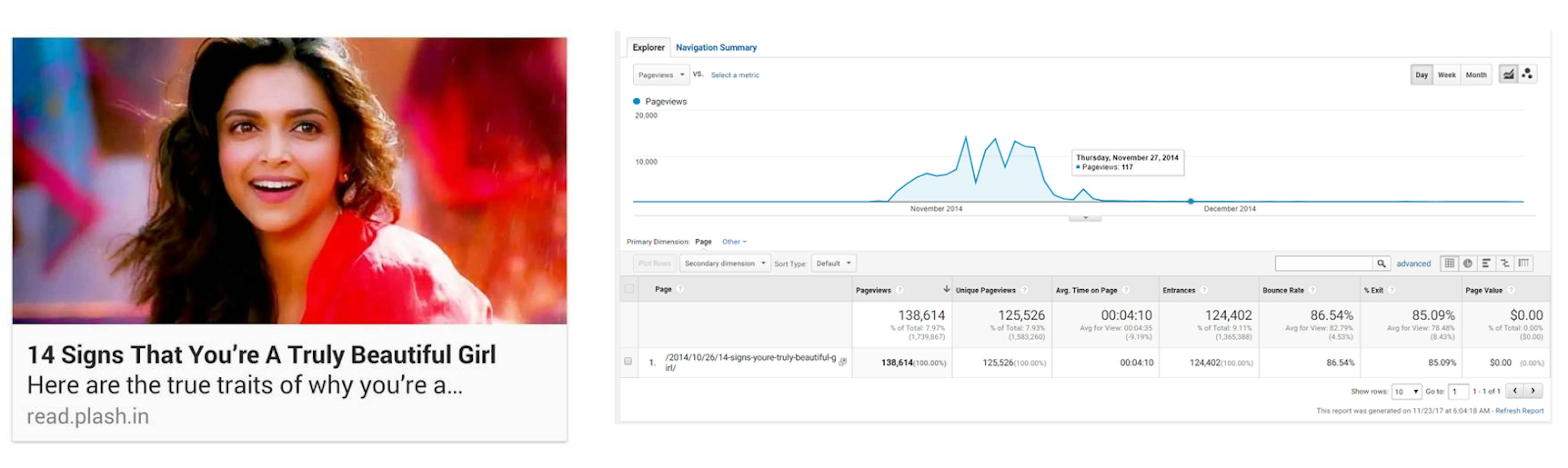Select the Data table view icon

[x=1449, y=264]
